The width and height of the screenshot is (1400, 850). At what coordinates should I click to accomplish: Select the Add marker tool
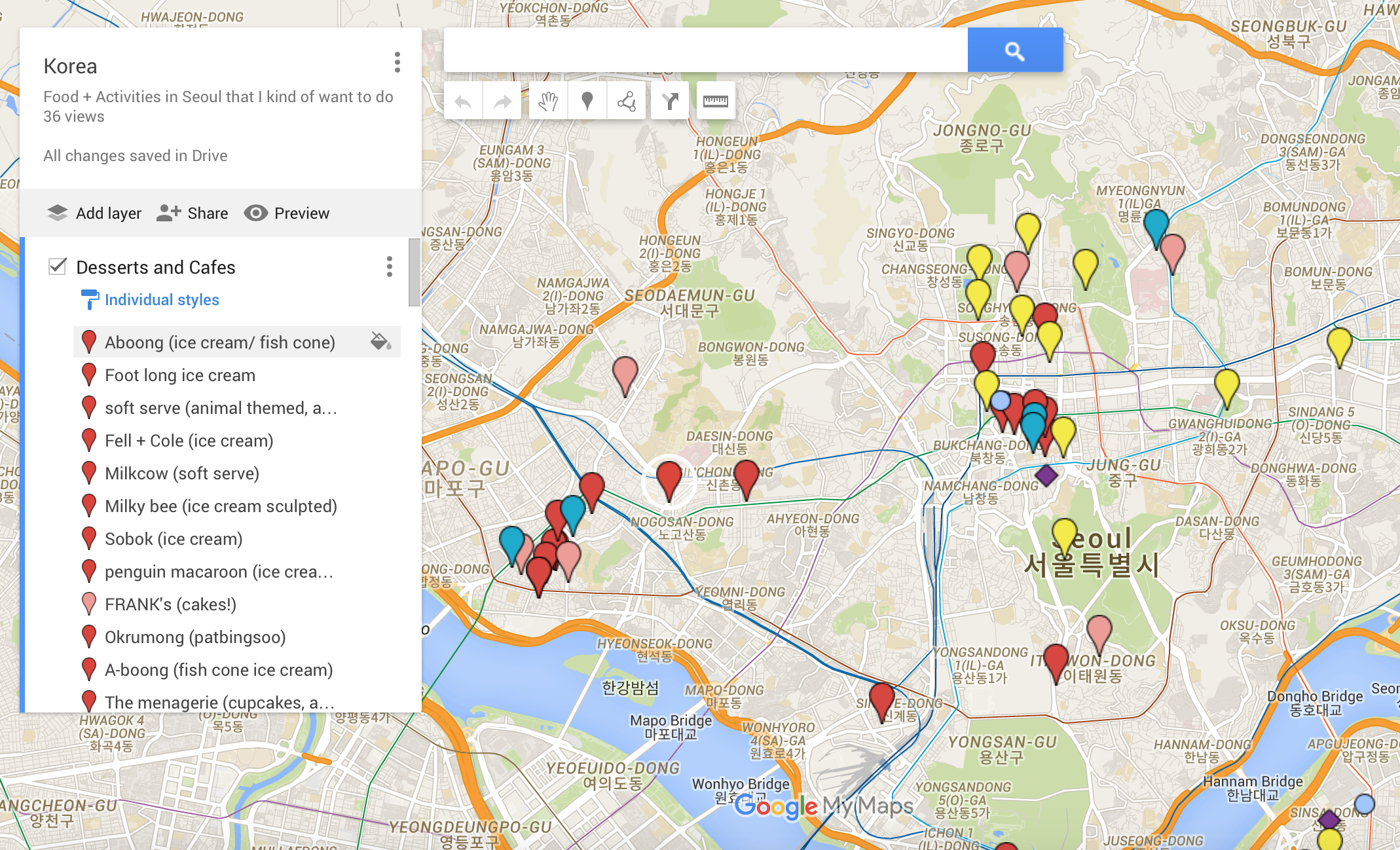point(587,100)
